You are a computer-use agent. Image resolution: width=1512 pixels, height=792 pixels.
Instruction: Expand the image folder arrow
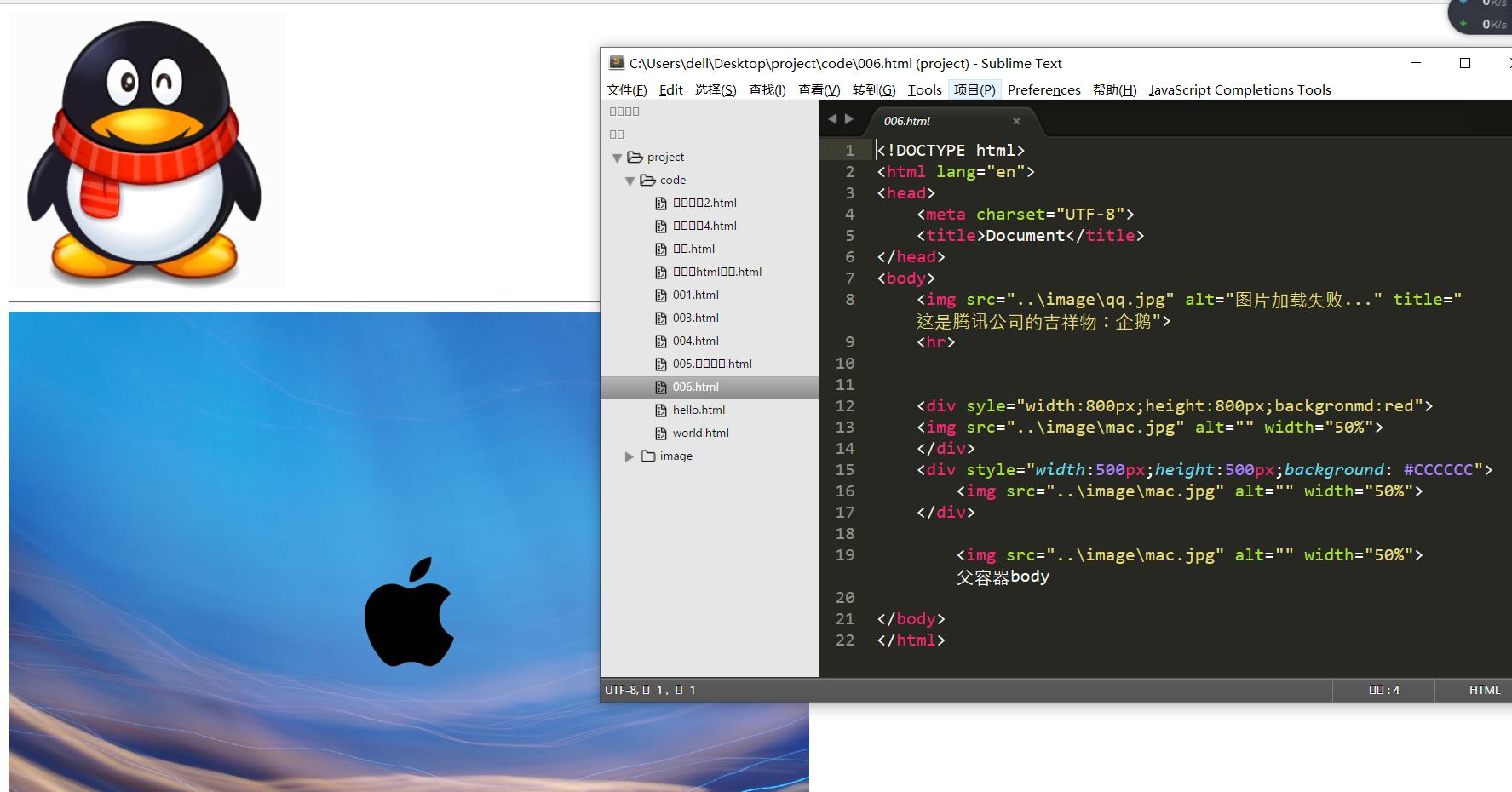tap(629, 456)
